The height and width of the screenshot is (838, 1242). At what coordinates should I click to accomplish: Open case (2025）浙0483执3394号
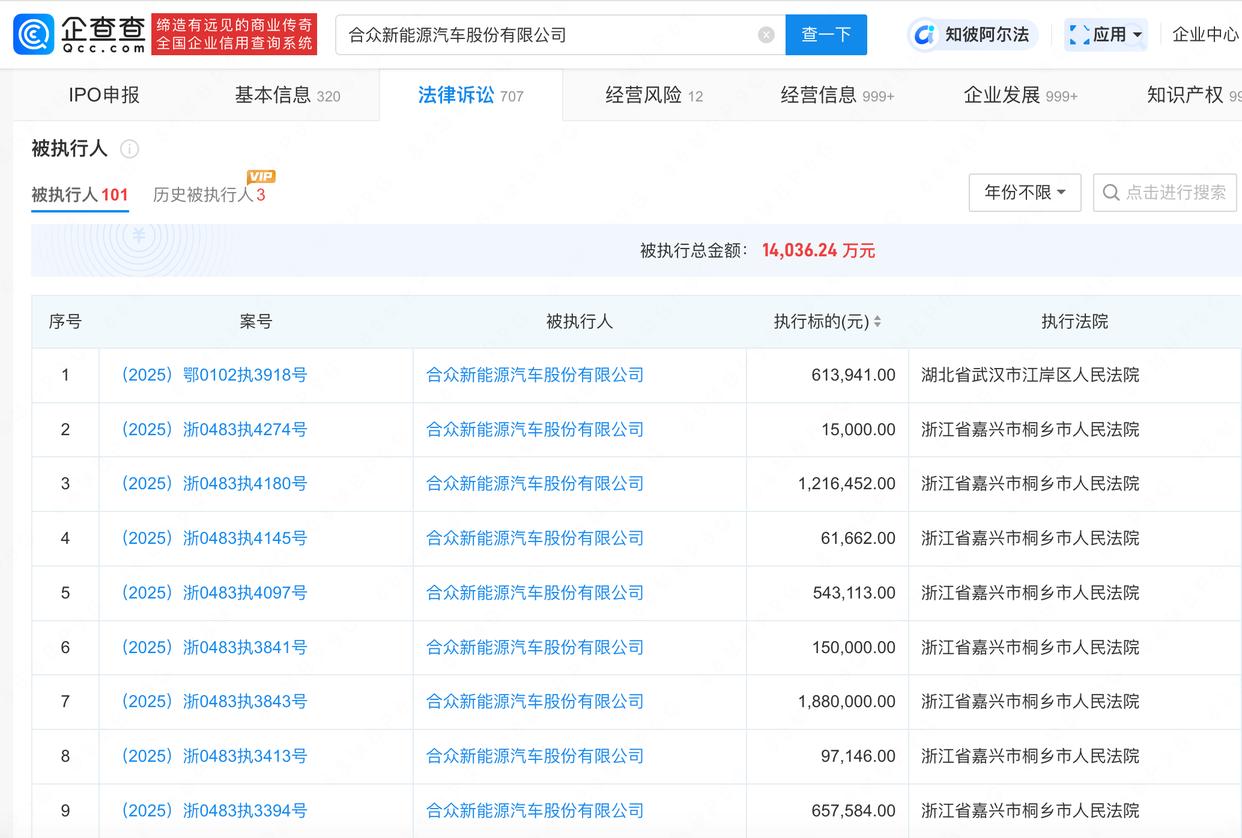coord(213,810)
